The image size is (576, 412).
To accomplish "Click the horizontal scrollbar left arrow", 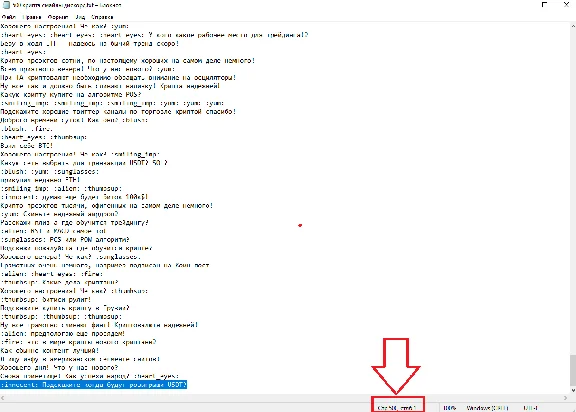I will coord(3,398).
